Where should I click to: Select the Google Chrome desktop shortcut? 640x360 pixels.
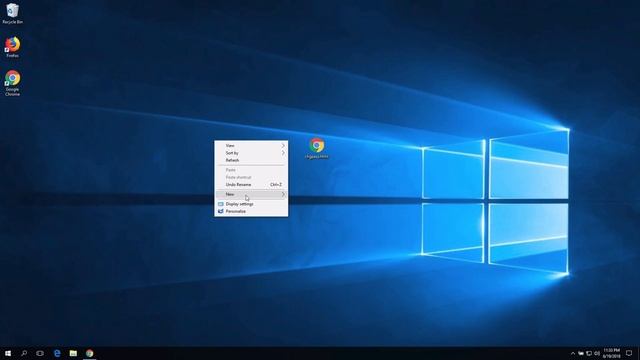point(12,83)
